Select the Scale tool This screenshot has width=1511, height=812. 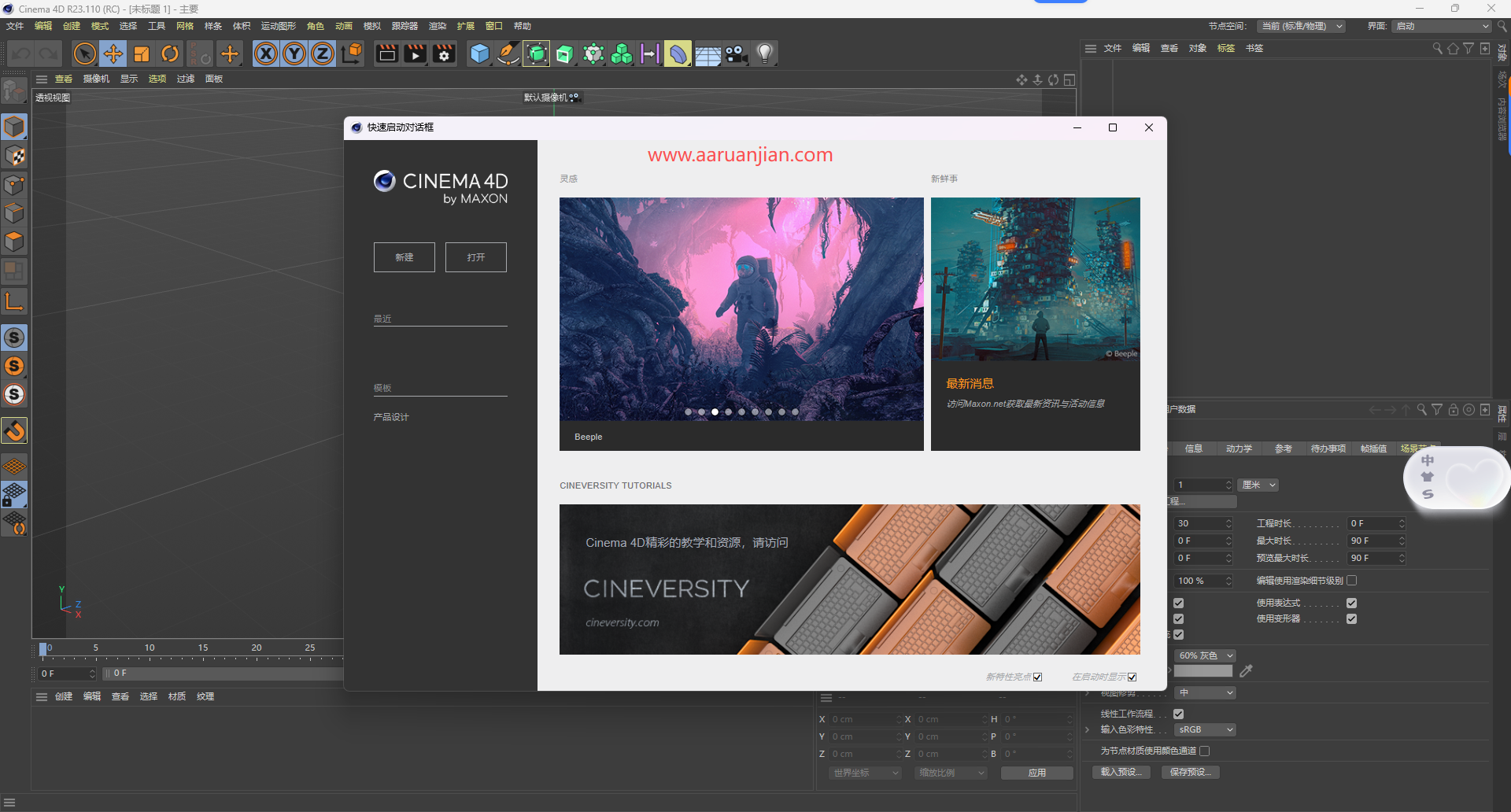(x=142, y=54)
